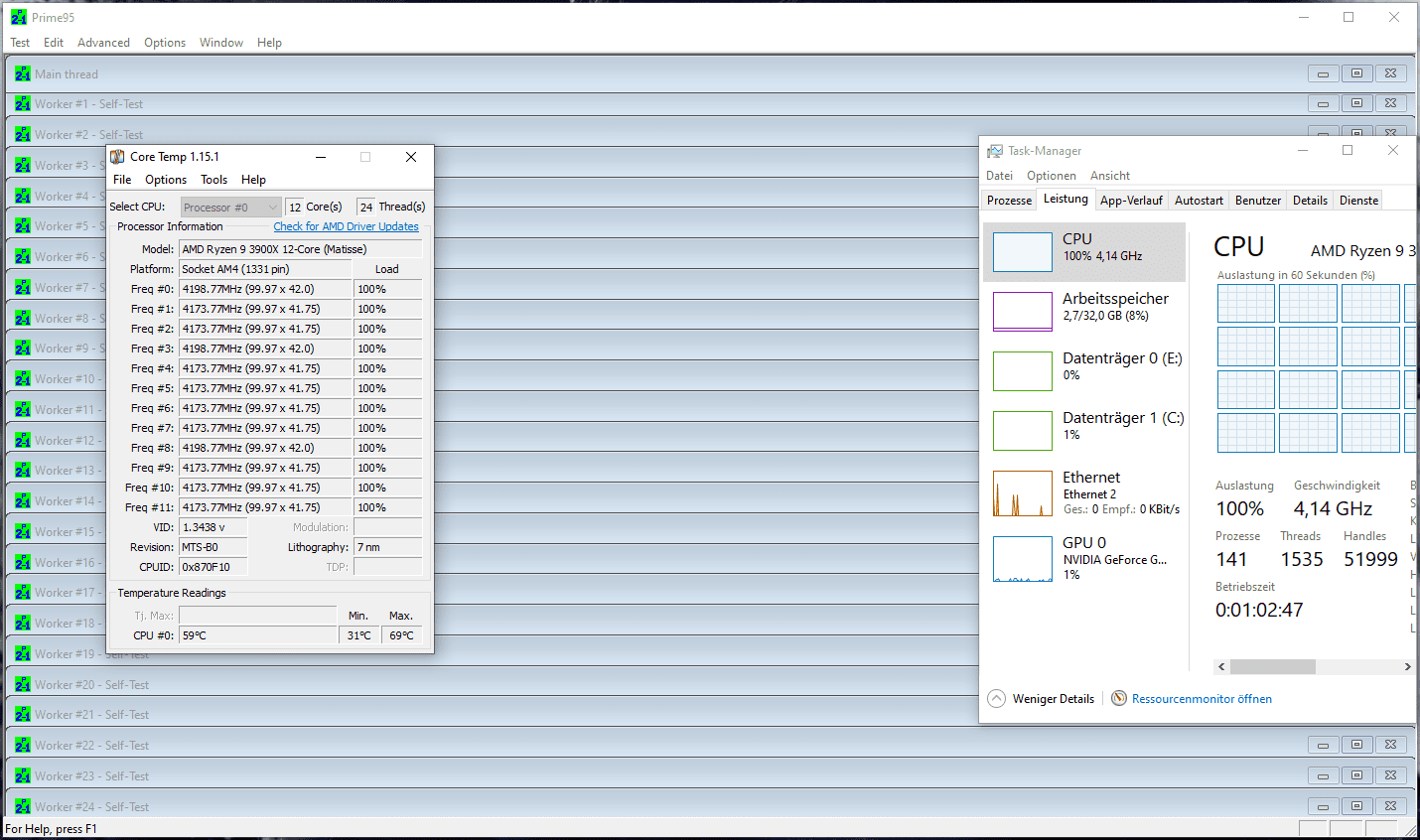Image resolution: width=1420 pixels, height=840 pixels.
Task: Open Prime95 Options menu
Action: 165,43
